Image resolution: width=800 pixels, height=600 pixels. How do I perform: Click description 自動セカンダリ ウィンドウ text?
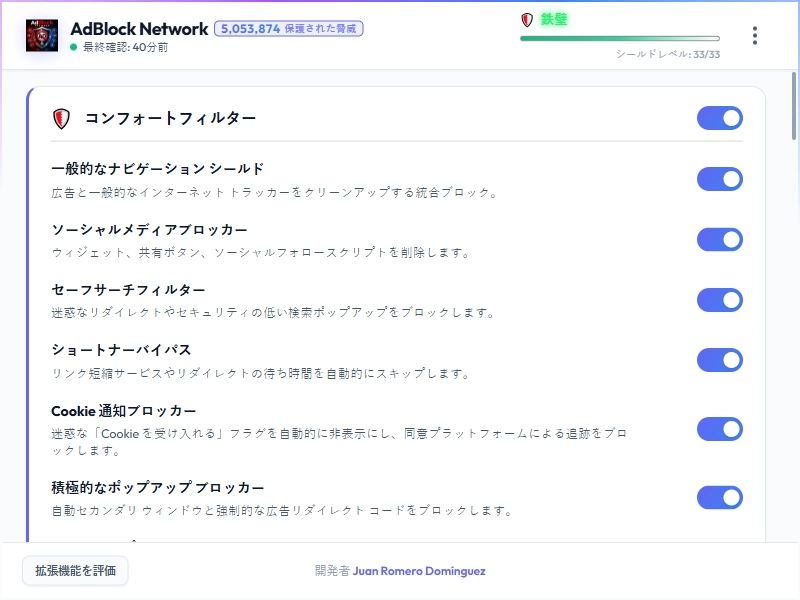(282, 510)
